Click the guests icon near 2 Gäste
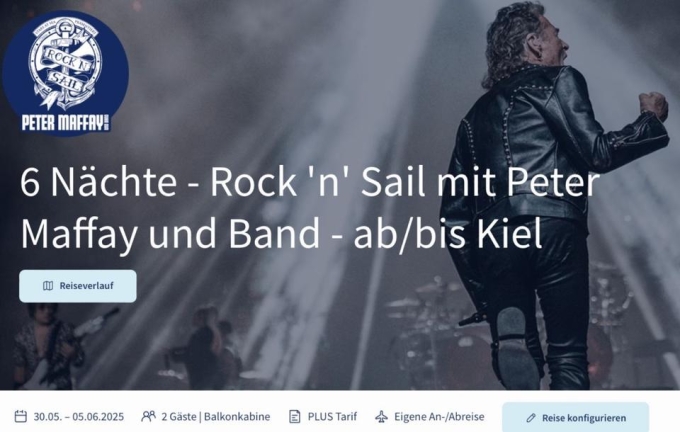Screen dimensions: 680x432 (x=148, y=416)
